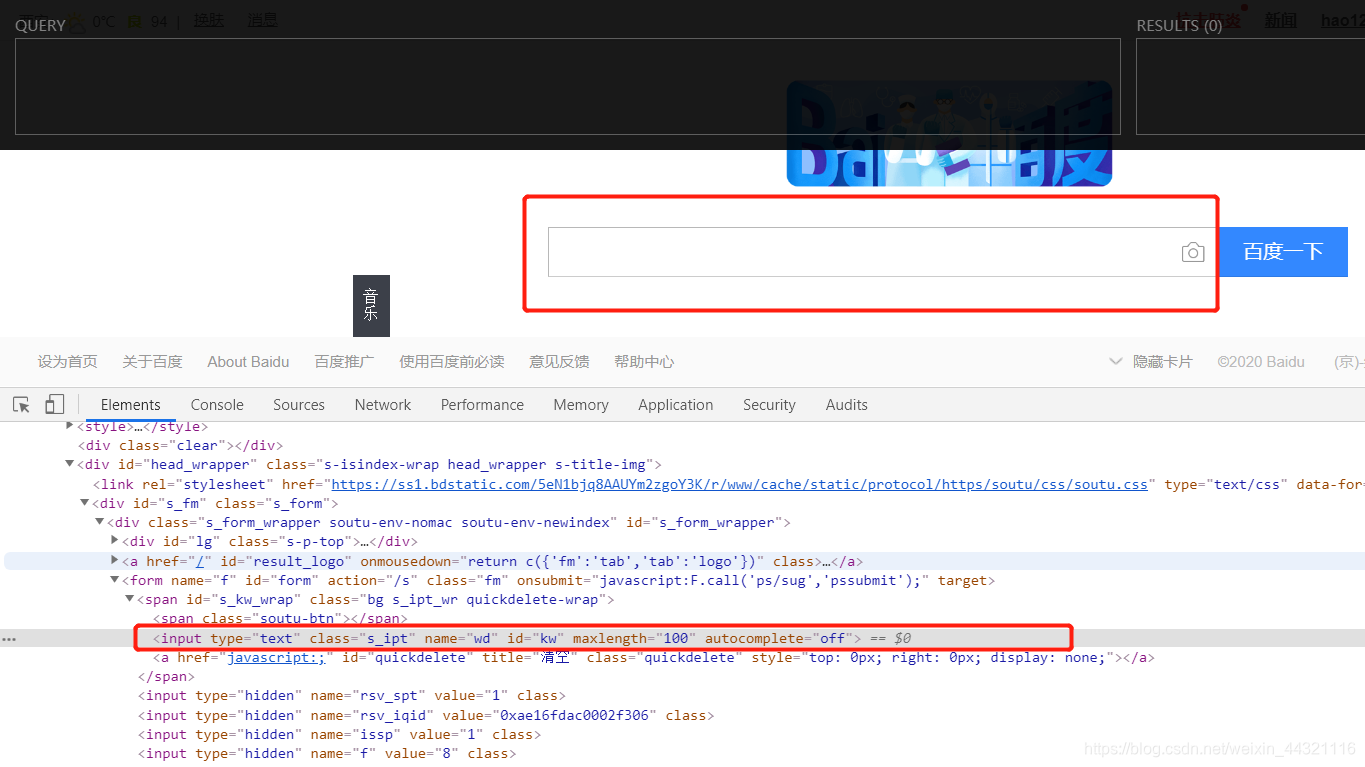
Task: Click the Baidu logo image
Action: (949, 134)
